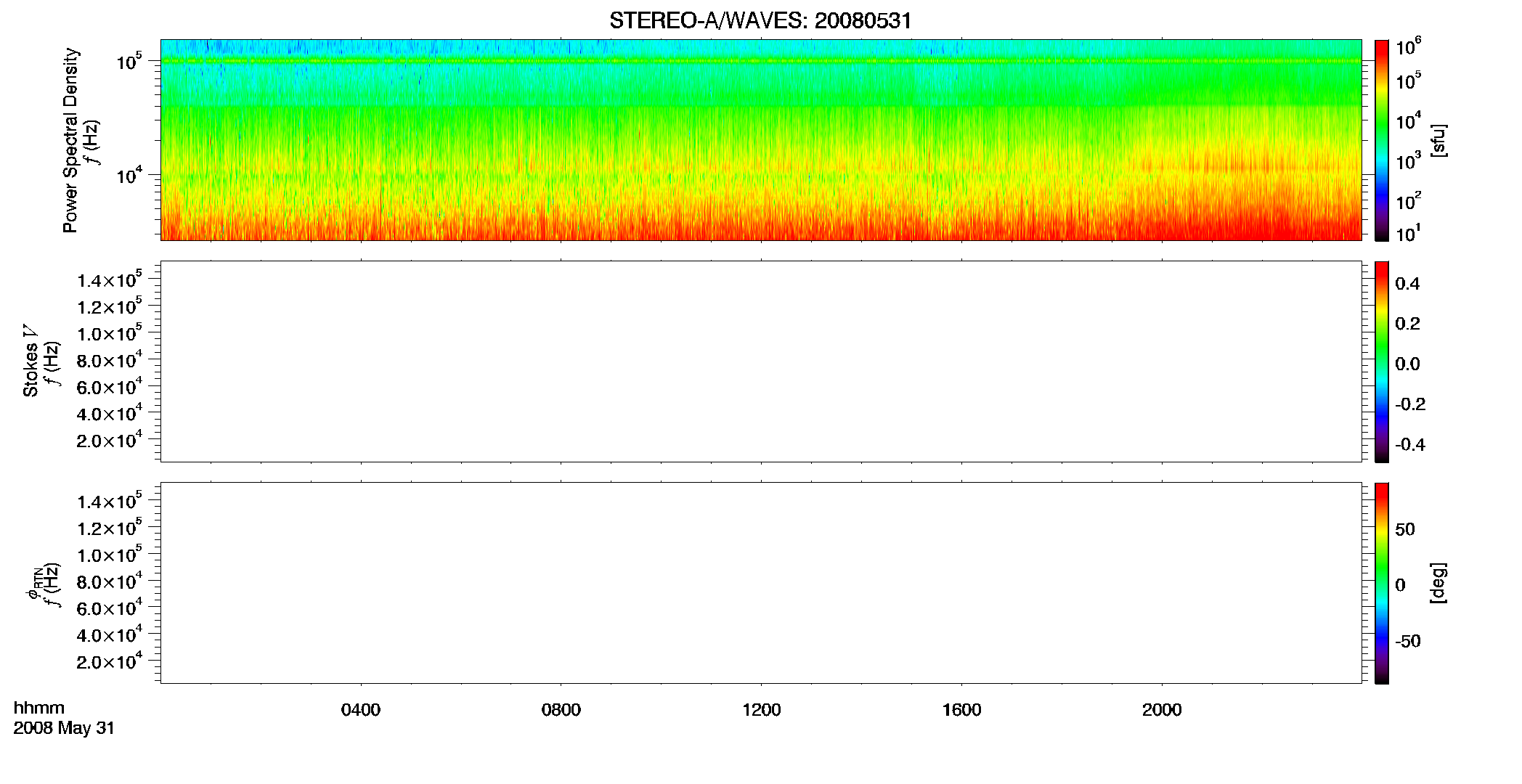Click the 0.0 tick on Stokes color bar
Viewport: 1522px width, 784px height.
pos(1407,364)
